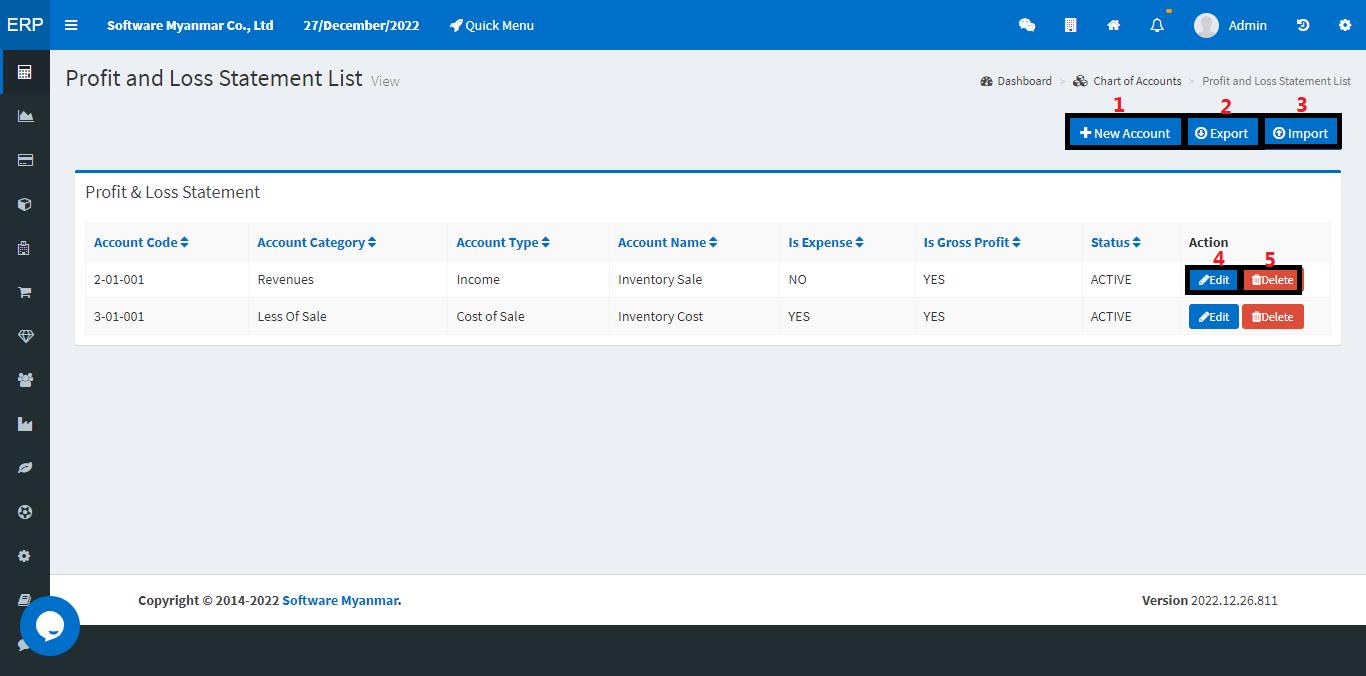Delete the Inventory Cost account row

pos(1273,317)
